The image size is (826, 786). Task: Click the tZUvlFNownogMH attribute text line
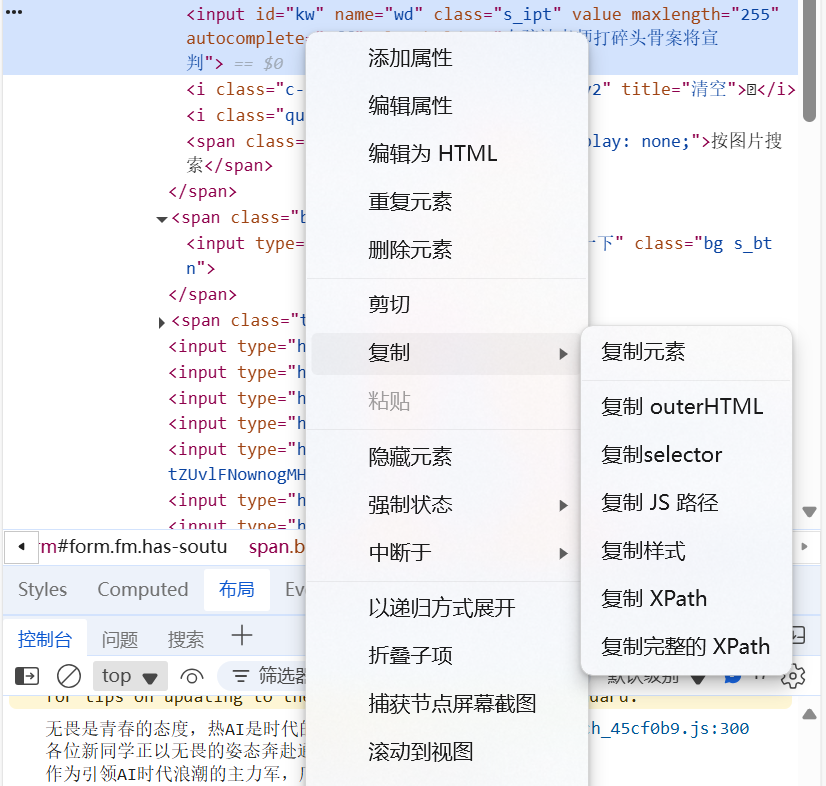coord(237,474)
